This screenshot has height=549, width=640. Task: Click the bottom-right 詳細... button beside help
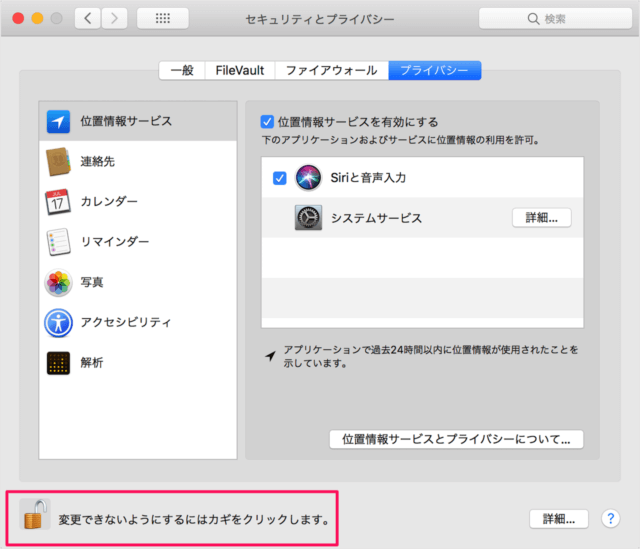(559, 519)
